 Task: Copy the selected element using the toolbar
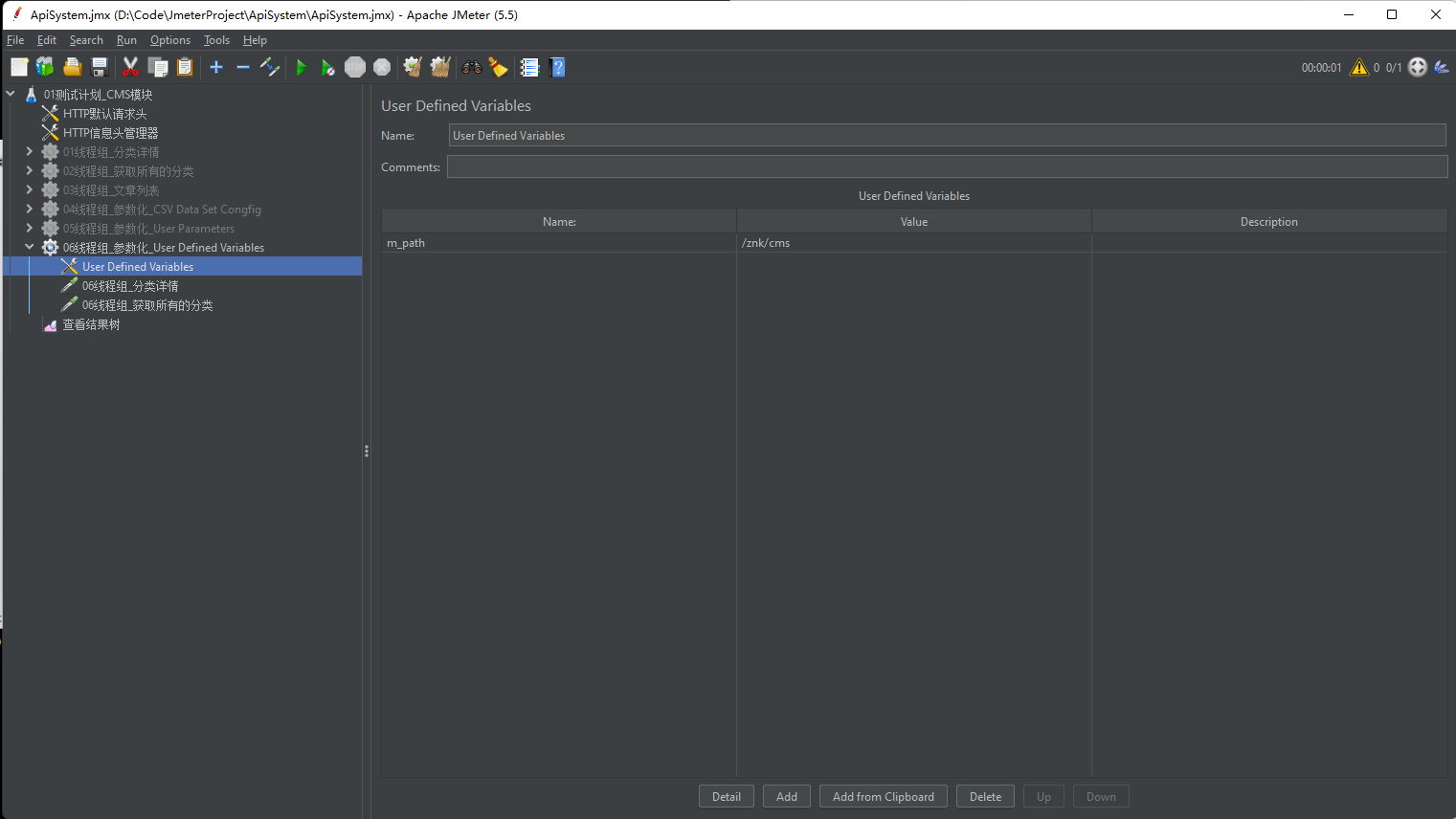(x=158, y=67)
